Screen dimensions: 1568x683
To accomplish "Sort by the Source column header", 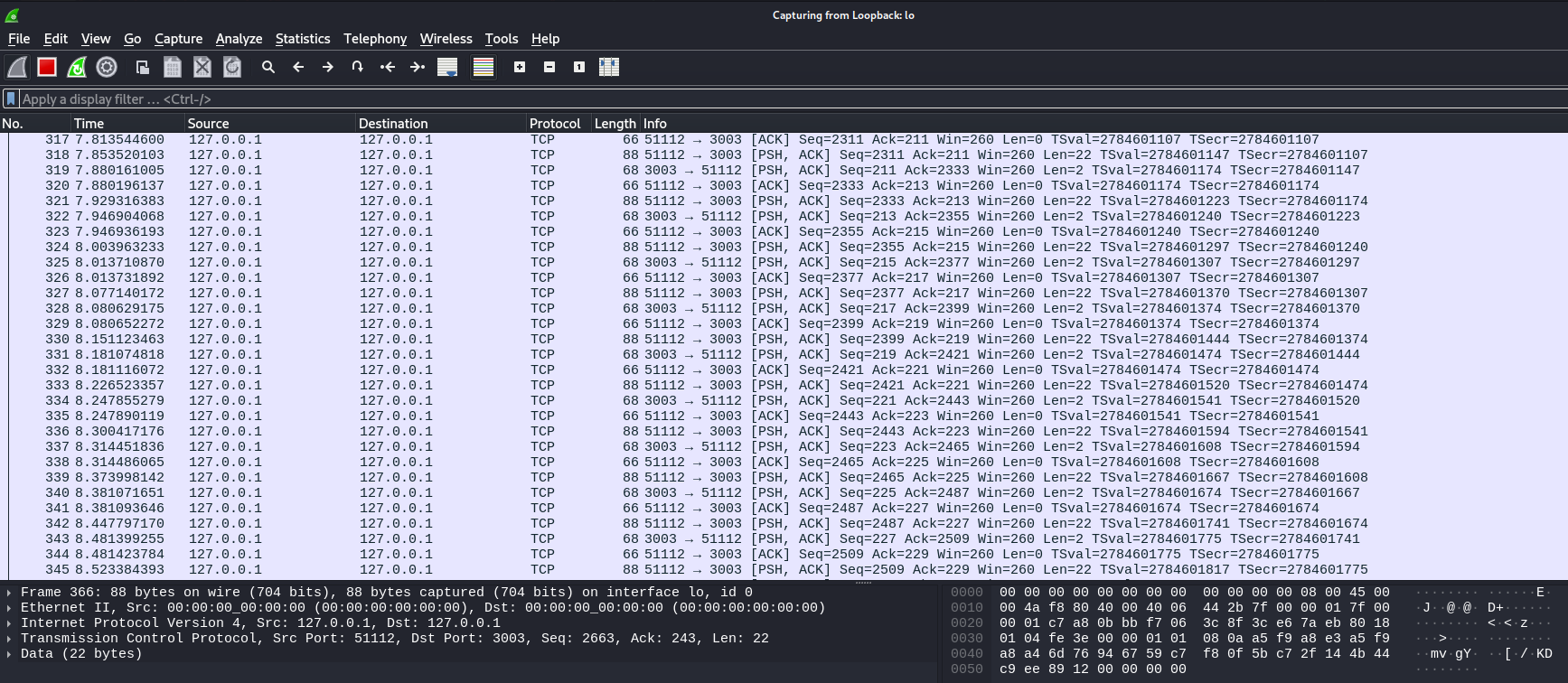I will pyautogui.click(x=269, y=124).
